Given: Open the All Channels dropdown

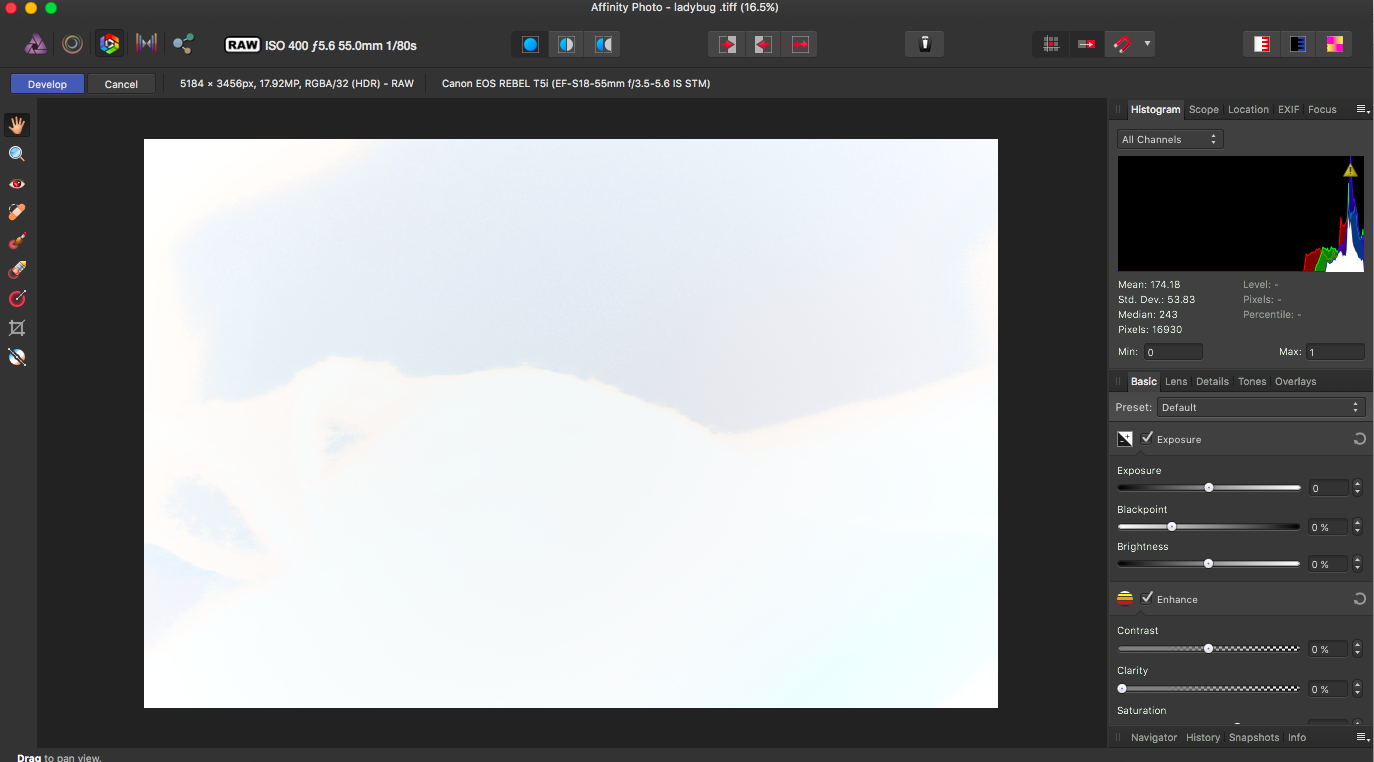Looking at the screenshot, I should (1170, 140).
